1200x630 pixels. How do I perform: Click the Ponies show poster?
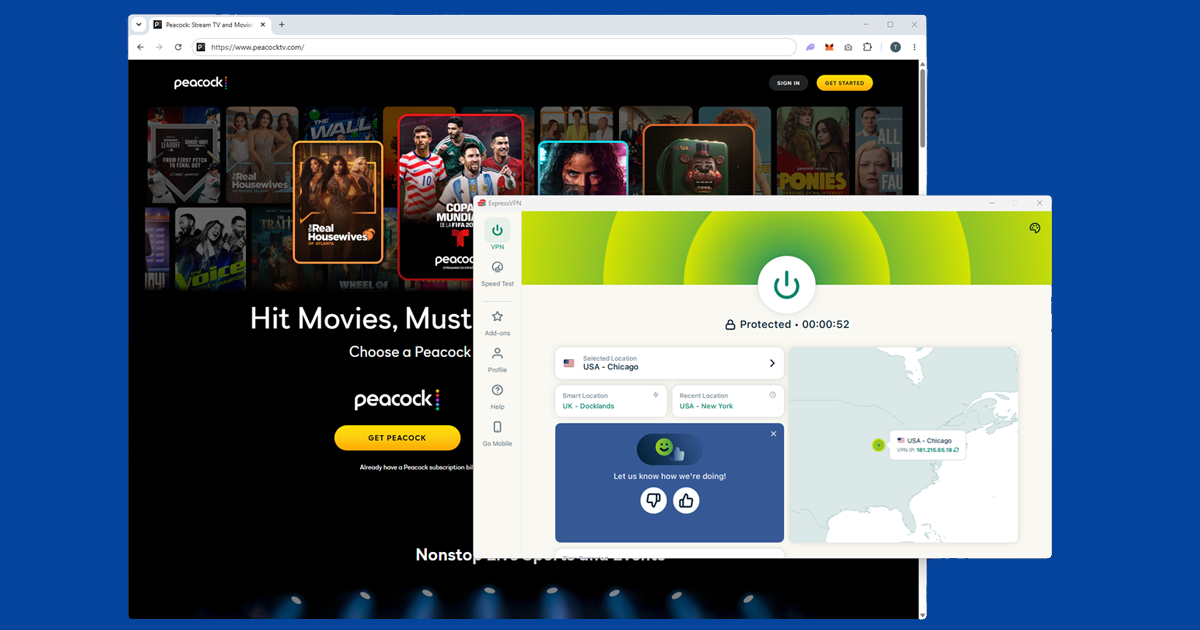[x=811, y=152]
